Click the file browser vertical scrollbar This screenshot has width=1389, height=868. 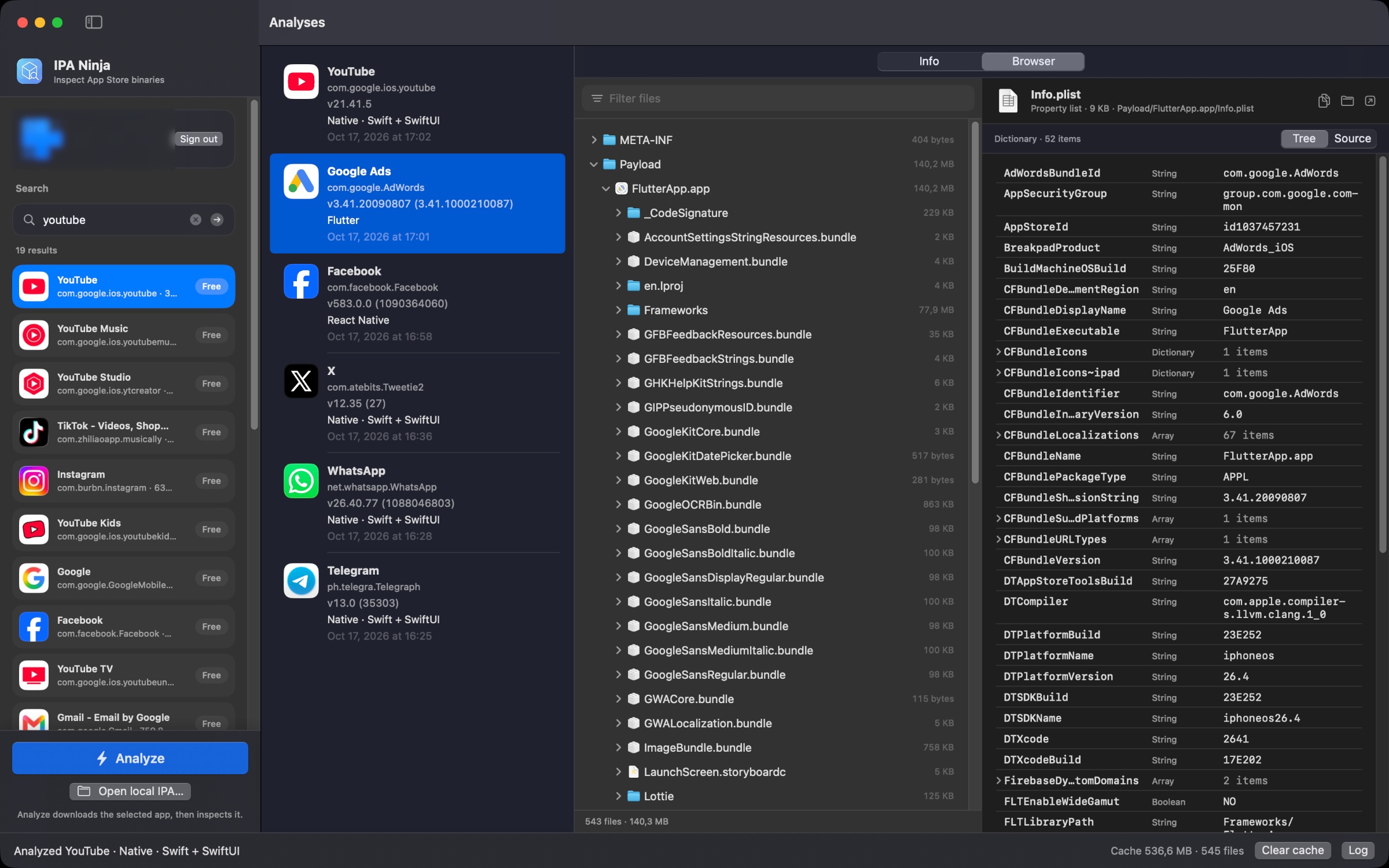[975, 302]
